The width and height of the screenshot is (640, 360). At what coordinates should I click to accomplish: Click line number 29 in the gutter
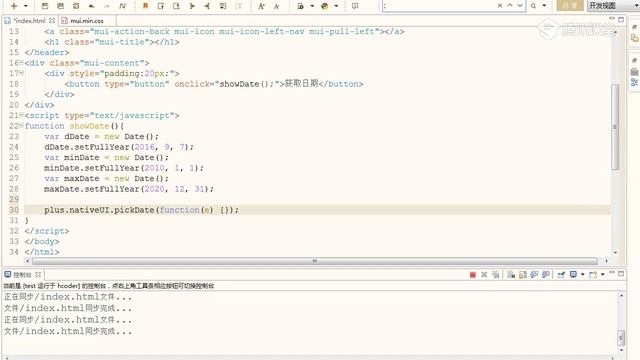(14, 199)
